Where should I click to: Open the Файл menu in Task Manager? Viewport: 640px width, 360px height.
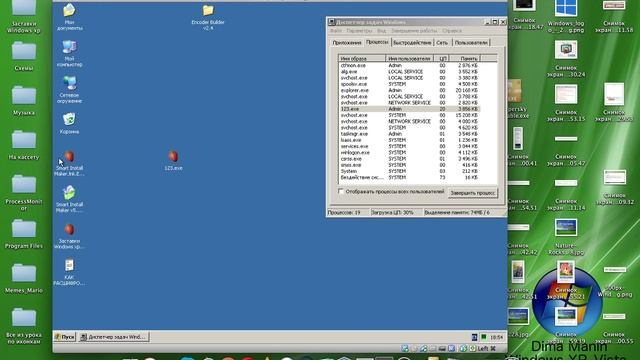click(x=336, y=31)
